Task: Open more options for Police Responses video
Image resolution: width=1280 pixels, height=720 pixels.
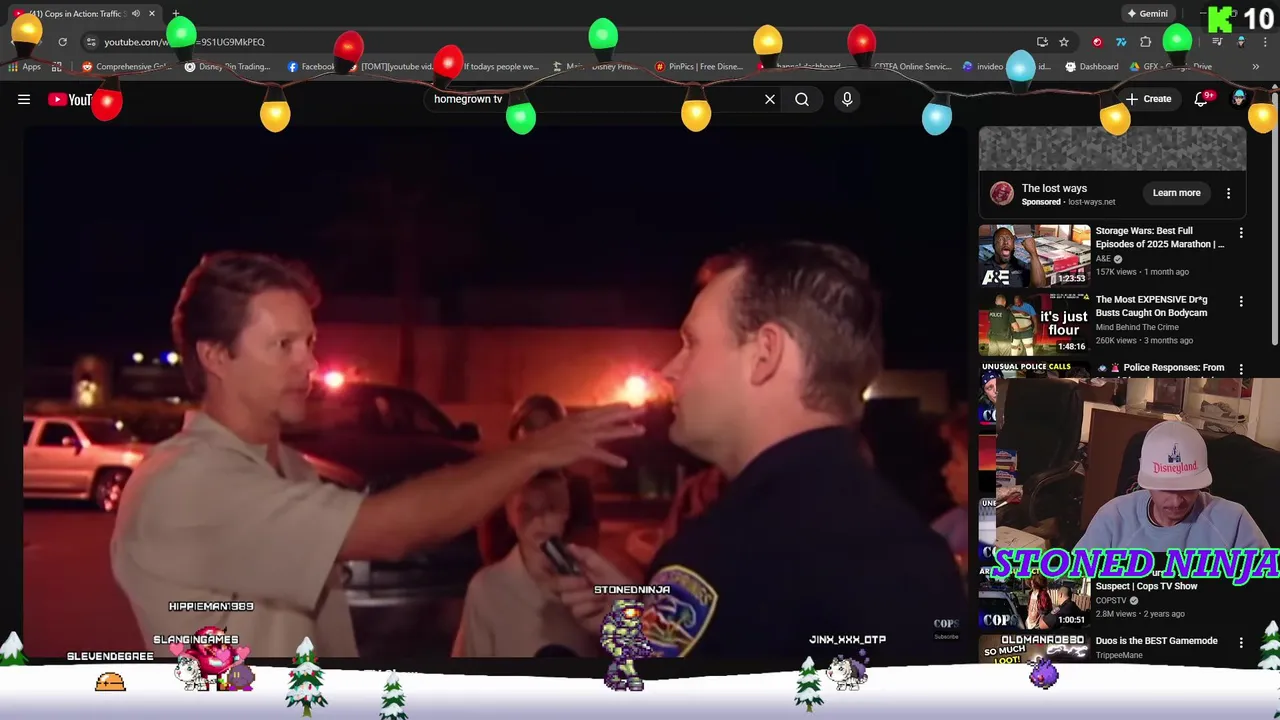Action: pos(1241,369)
